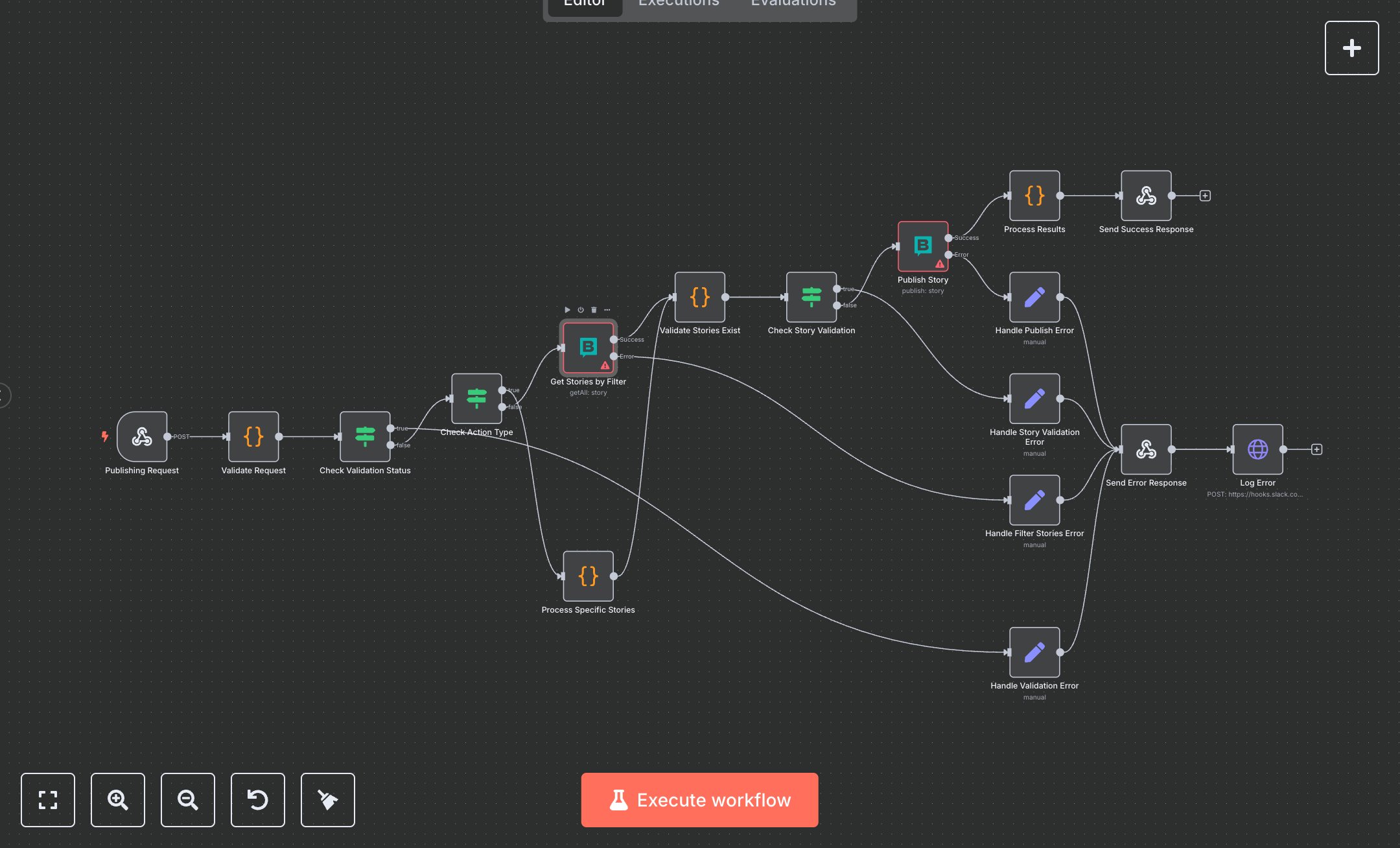Image resolution: width=1400 pixels, height=848 pixels.
Task: Select the Publishing Request webhook node
Action: (142, 436)
